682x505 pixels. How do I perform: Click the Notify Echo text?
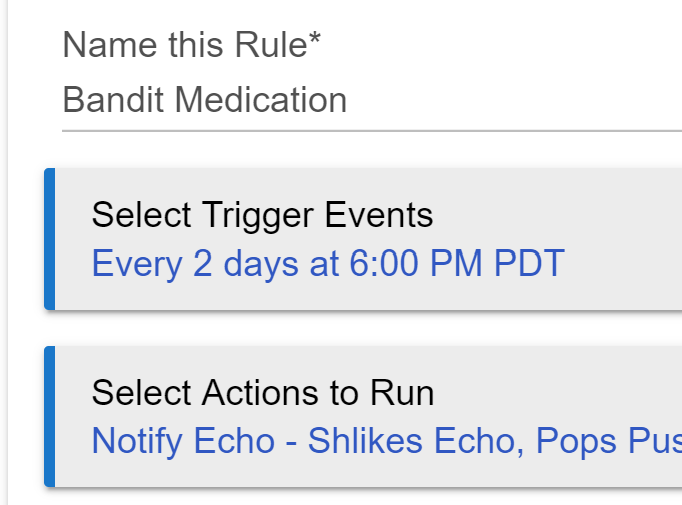(x=183, y=441)
